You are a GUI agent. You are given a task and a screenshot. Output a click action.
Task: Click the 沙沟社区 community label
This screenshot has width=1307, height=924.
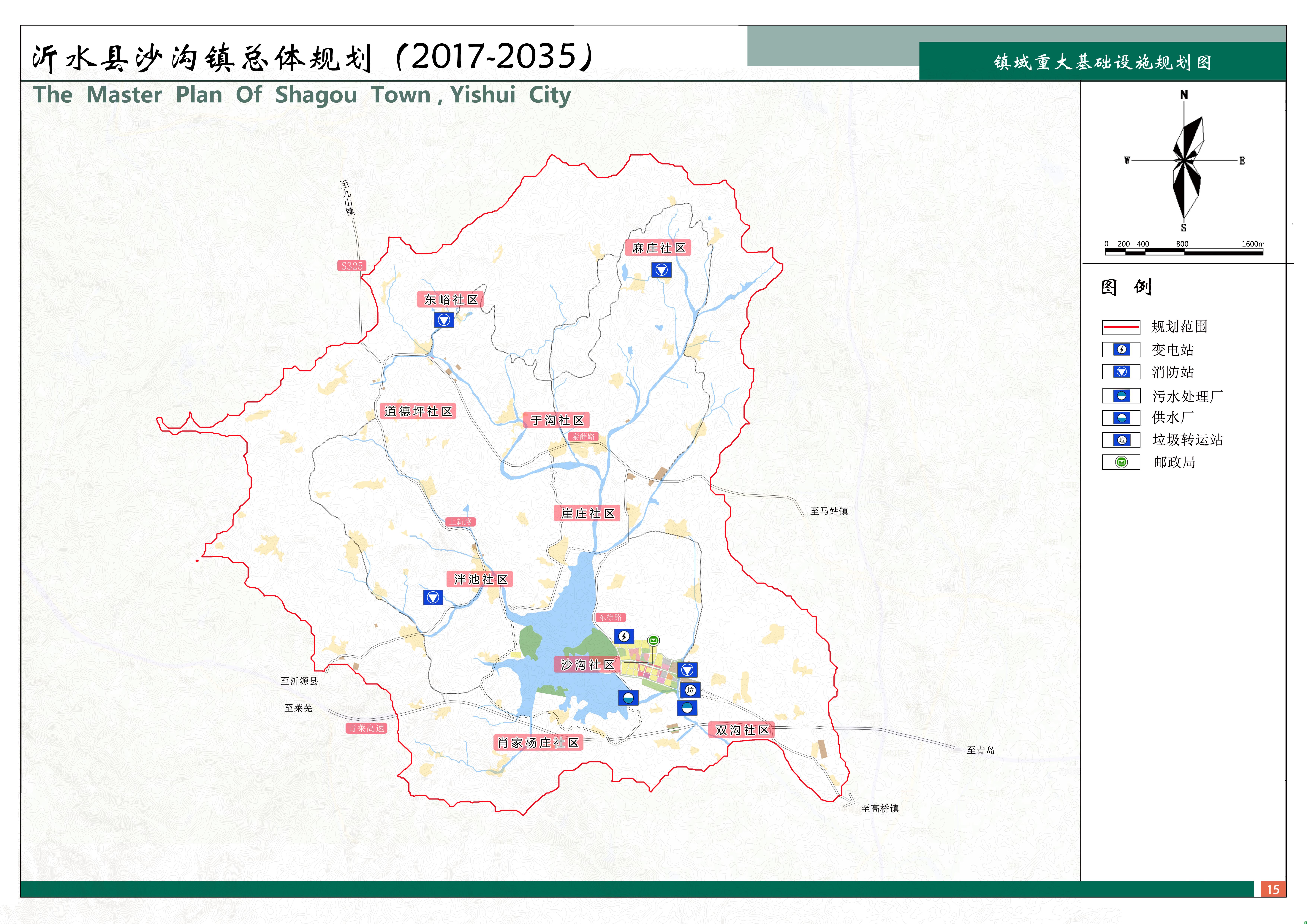click(587, 664)
